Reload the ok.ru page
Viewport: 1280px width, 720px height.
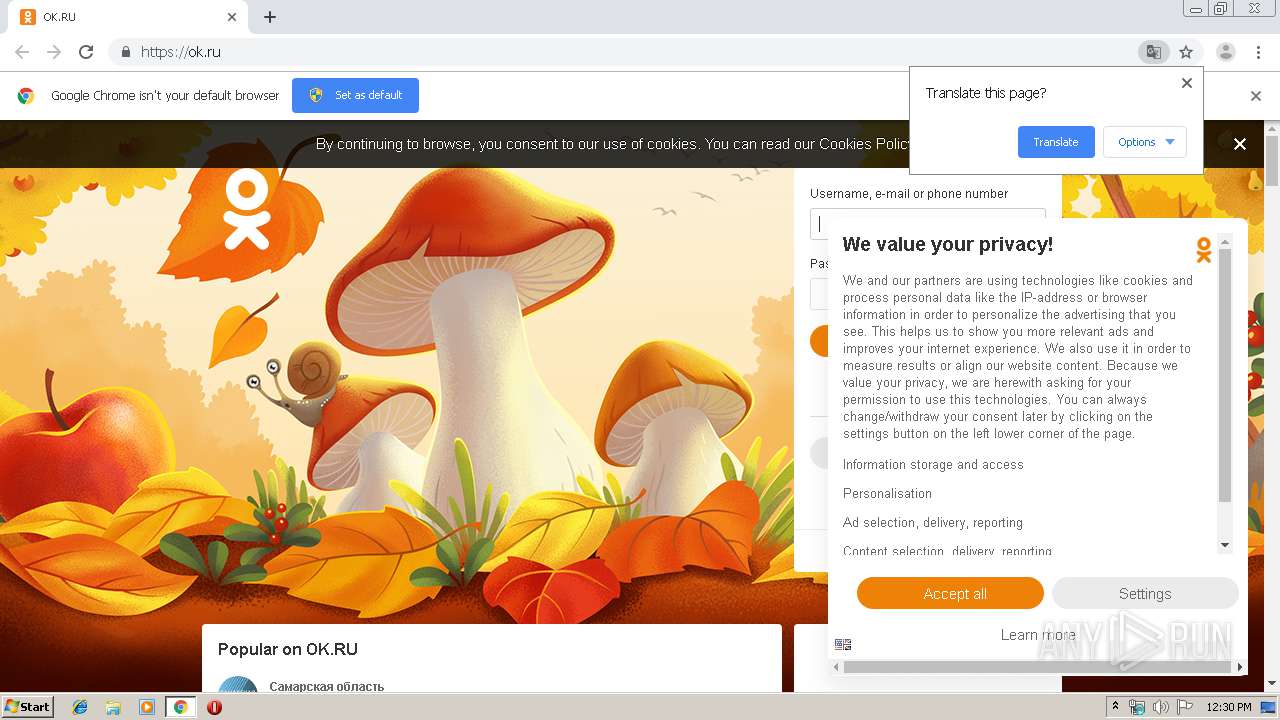[x=86, y=52]
